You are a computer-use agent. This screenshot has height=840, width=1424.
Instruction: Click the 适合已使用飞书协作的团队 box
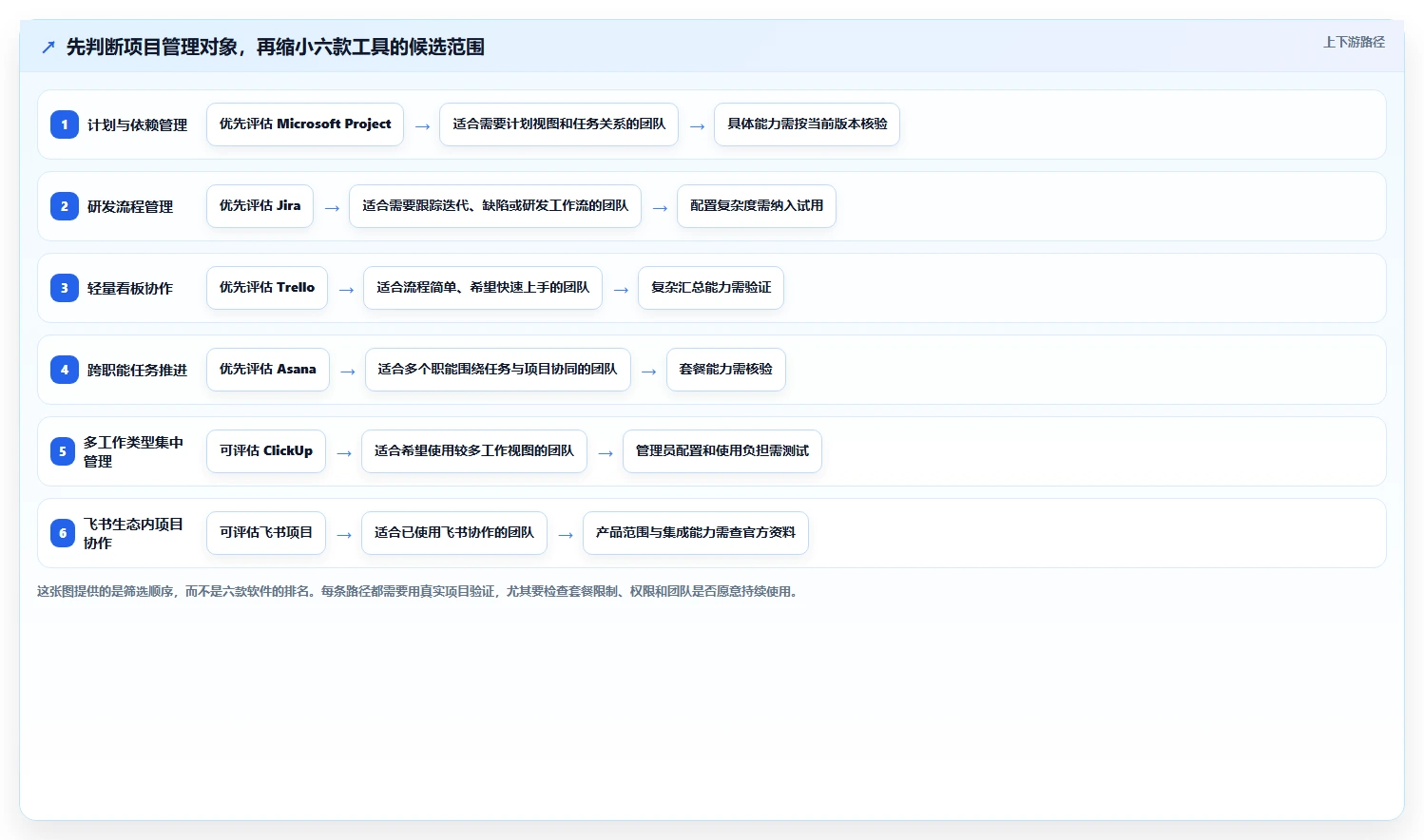454,533
